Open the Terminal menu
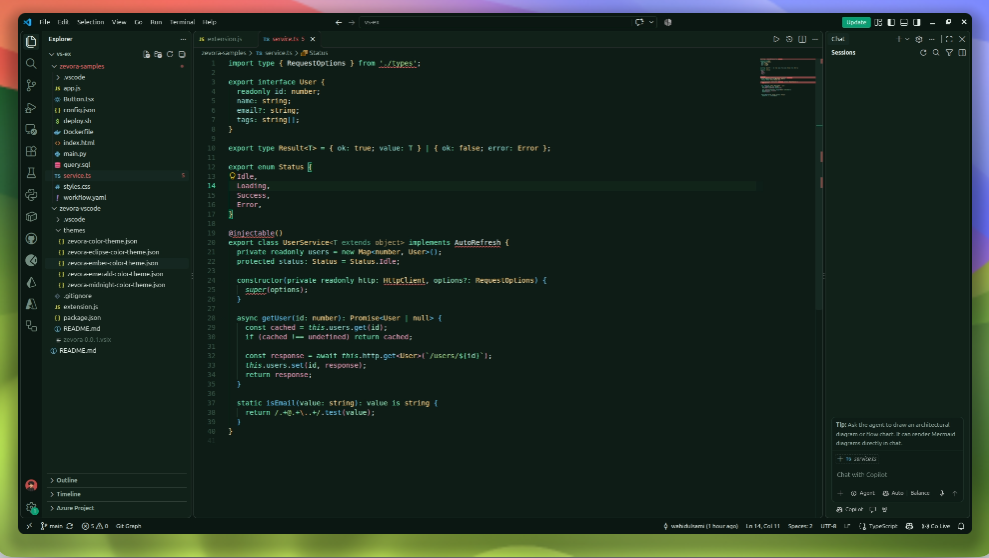Screen dimensions: 989x558 coord(182,22)
